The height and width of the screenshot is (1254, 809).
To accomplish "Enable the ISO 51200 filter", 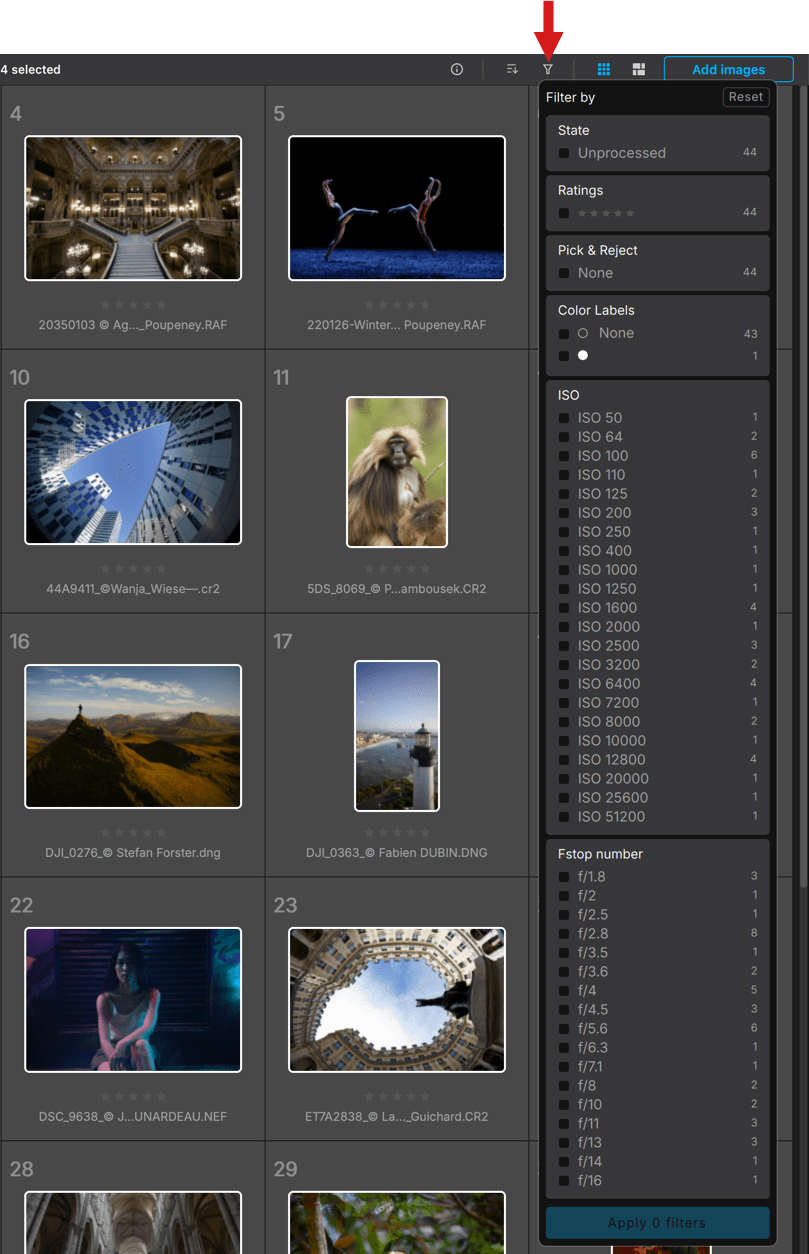I will coord(564,817).
